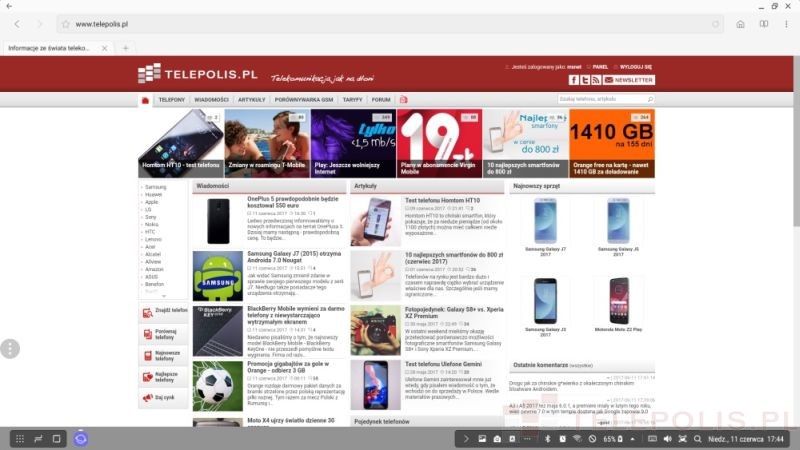Click the search magnifier in the tray
The image size is (800, 450).
[x=697, y=439]
